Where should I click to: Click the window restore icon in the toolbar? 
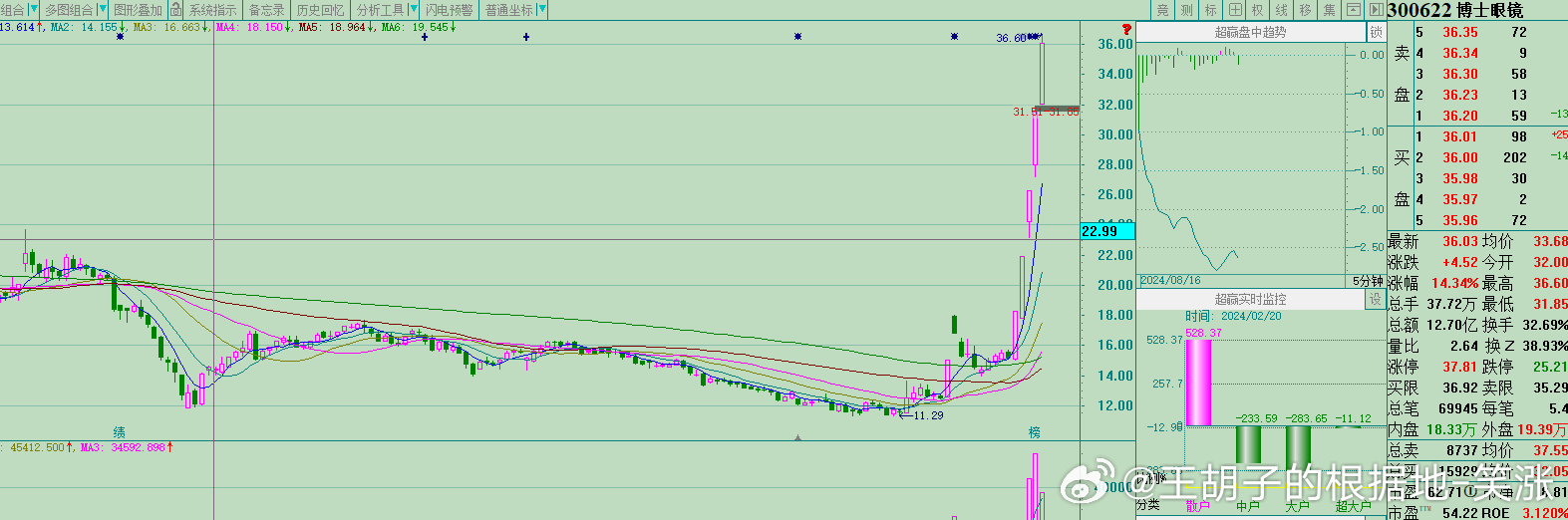pos(1353,10)
